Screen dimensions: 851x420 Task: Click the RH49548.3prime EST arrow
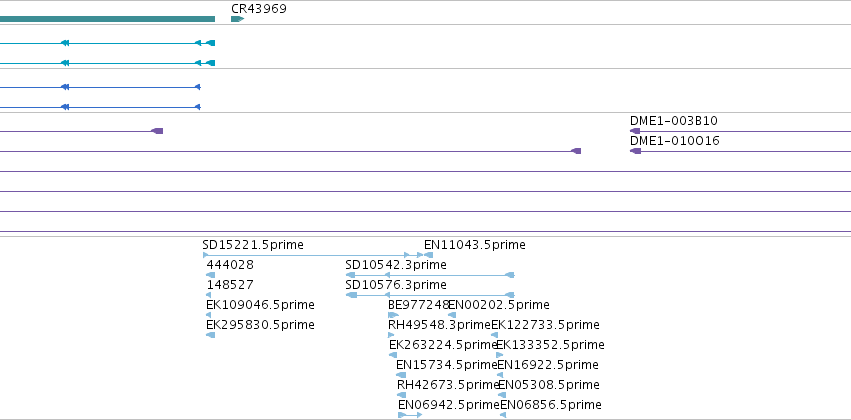pos(391,335)
